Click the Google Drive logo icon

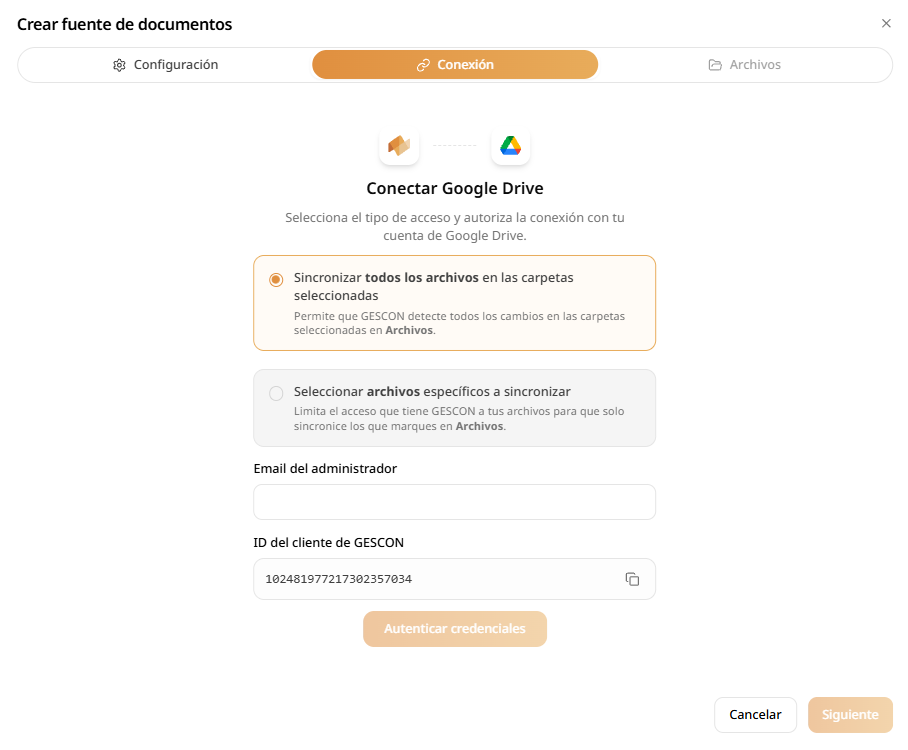pyautogui.click(x=511, y=145)
